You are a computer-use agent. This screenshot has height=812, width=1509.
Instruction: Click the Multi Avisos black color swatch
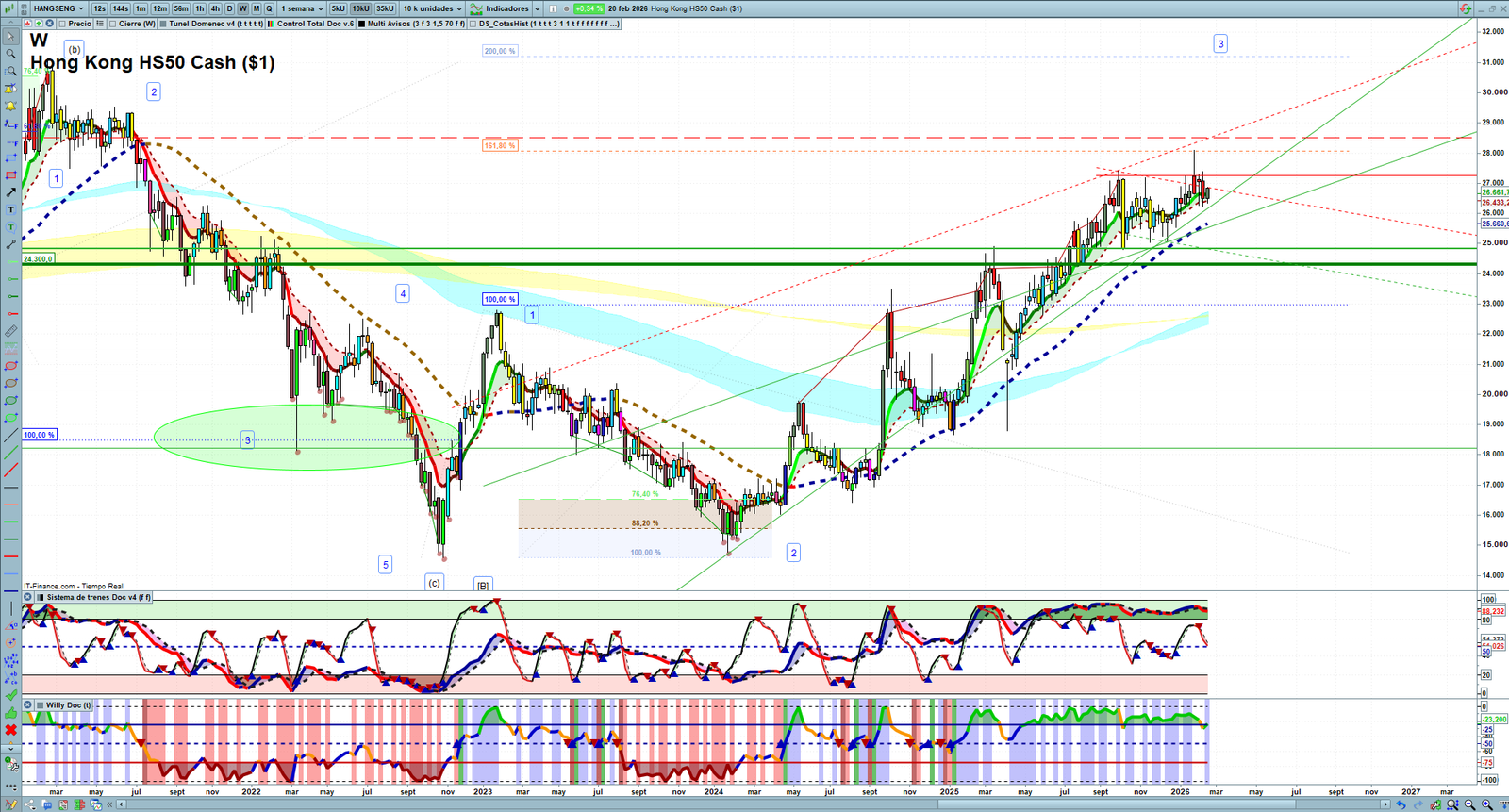362,24
